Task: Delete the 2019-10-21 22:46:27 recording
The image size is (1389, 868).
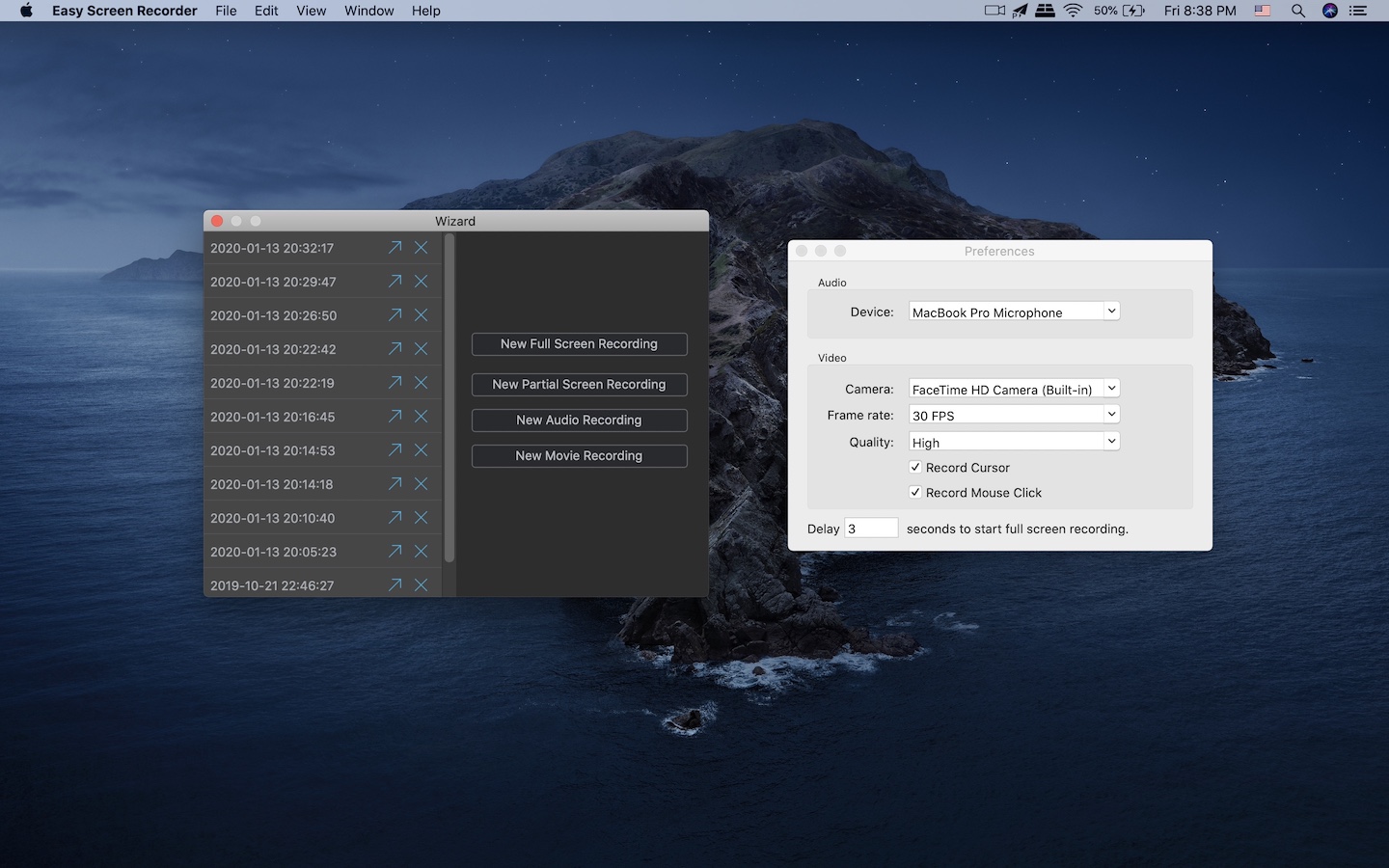Action: click(x=422, y=585)
